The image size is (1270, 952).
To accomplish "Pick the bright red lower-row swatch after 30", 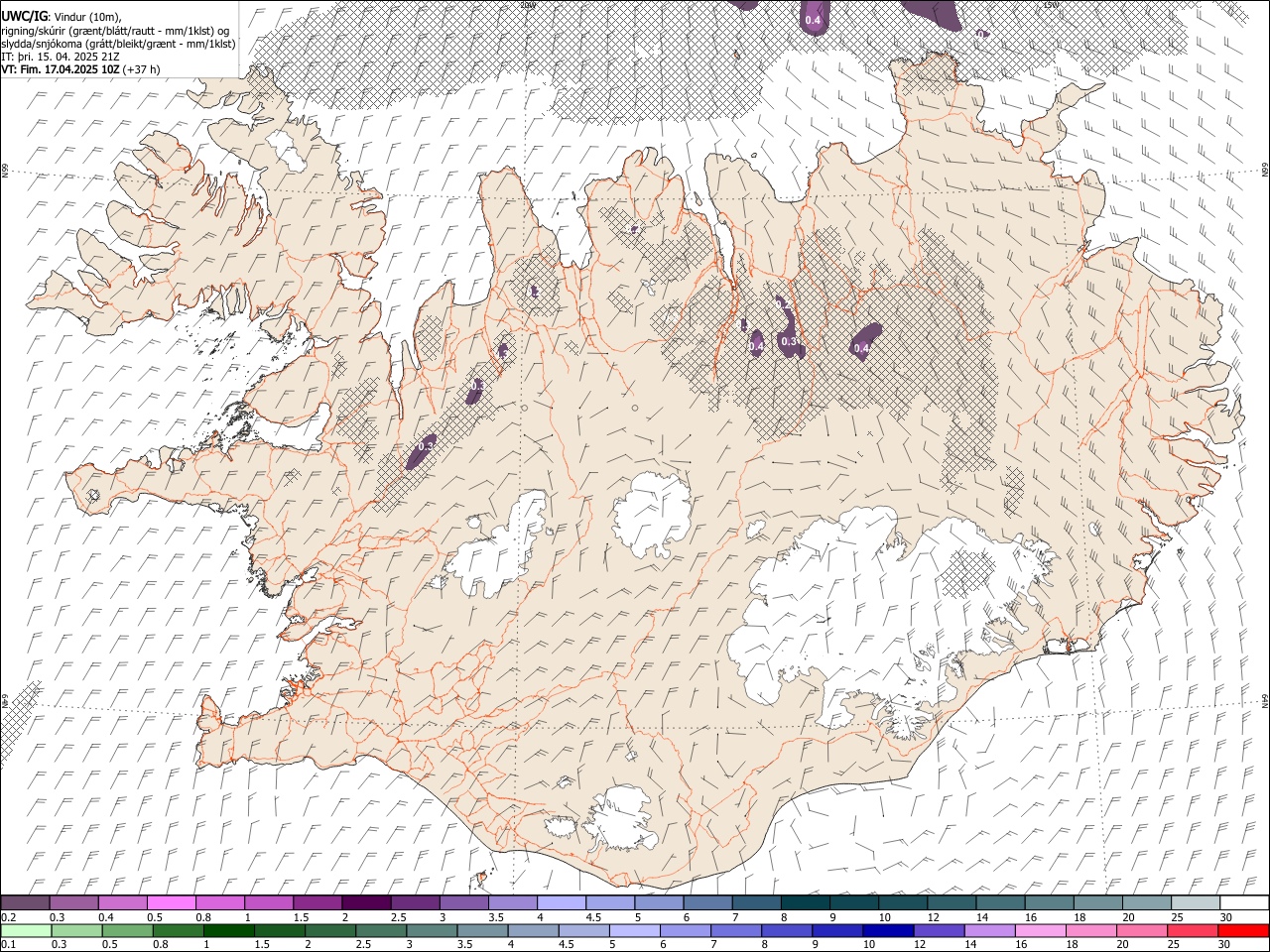I will coord(1244,930).
